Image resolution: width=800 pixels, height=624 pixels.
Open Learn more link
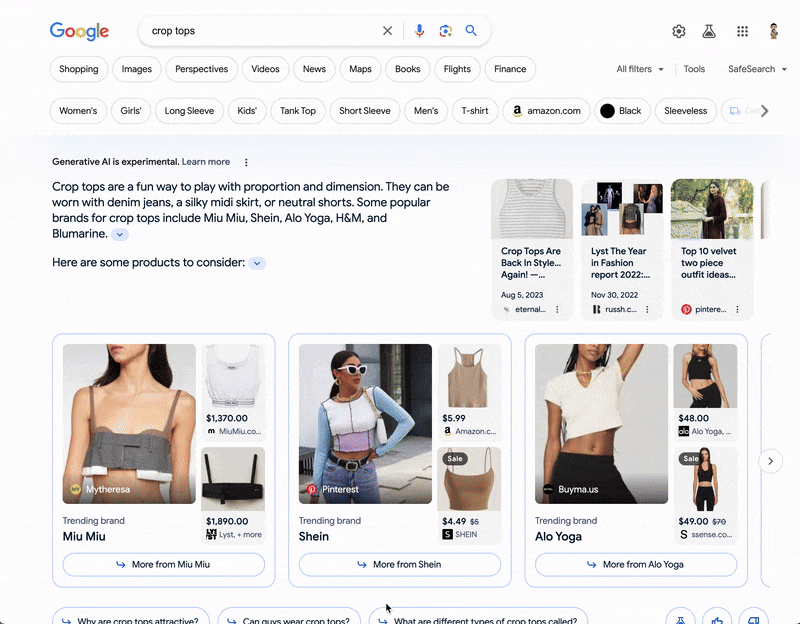coord(206,162)
